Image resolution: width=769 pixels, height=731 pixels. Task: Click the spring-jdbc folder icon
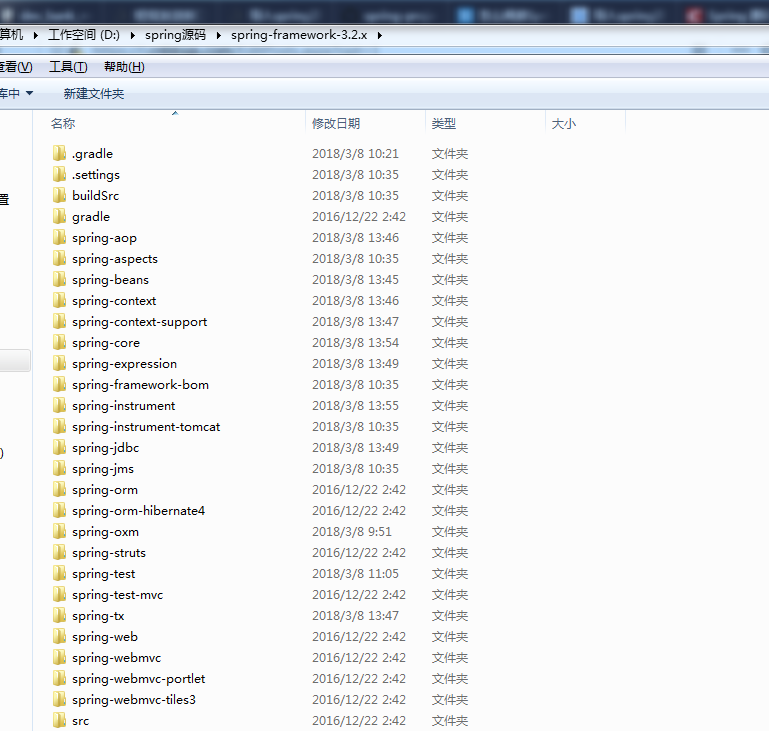(59, 447)
